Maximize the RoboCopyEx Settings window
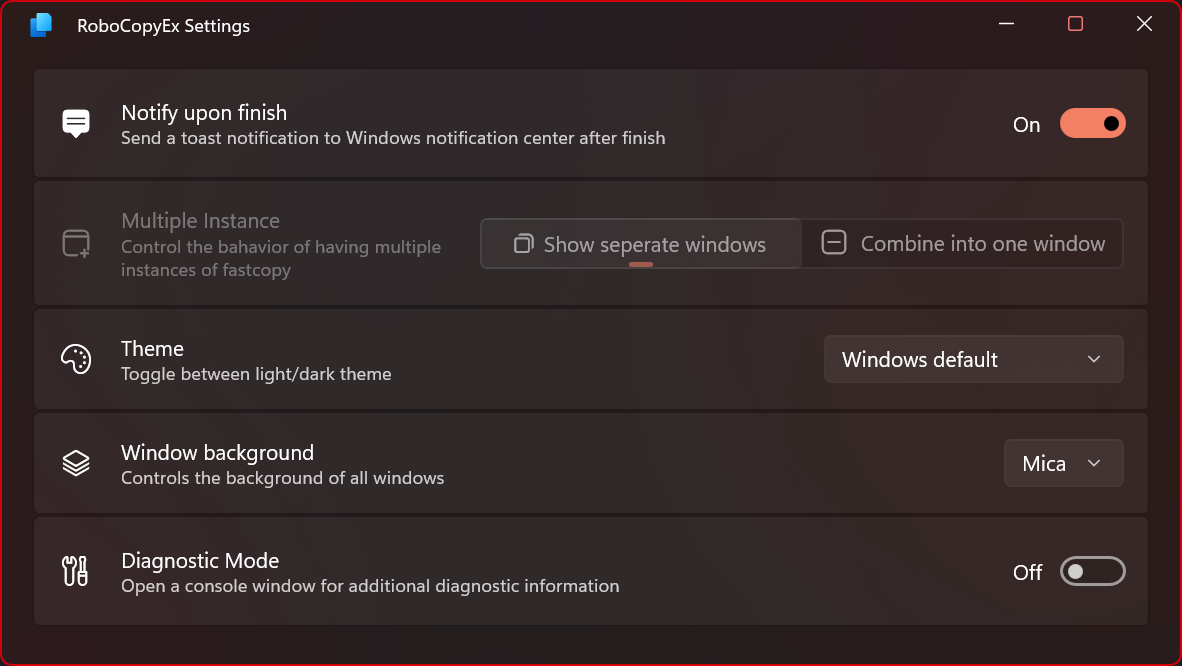The height and width of the screenshot is (666, 1182). point(1076,24)
